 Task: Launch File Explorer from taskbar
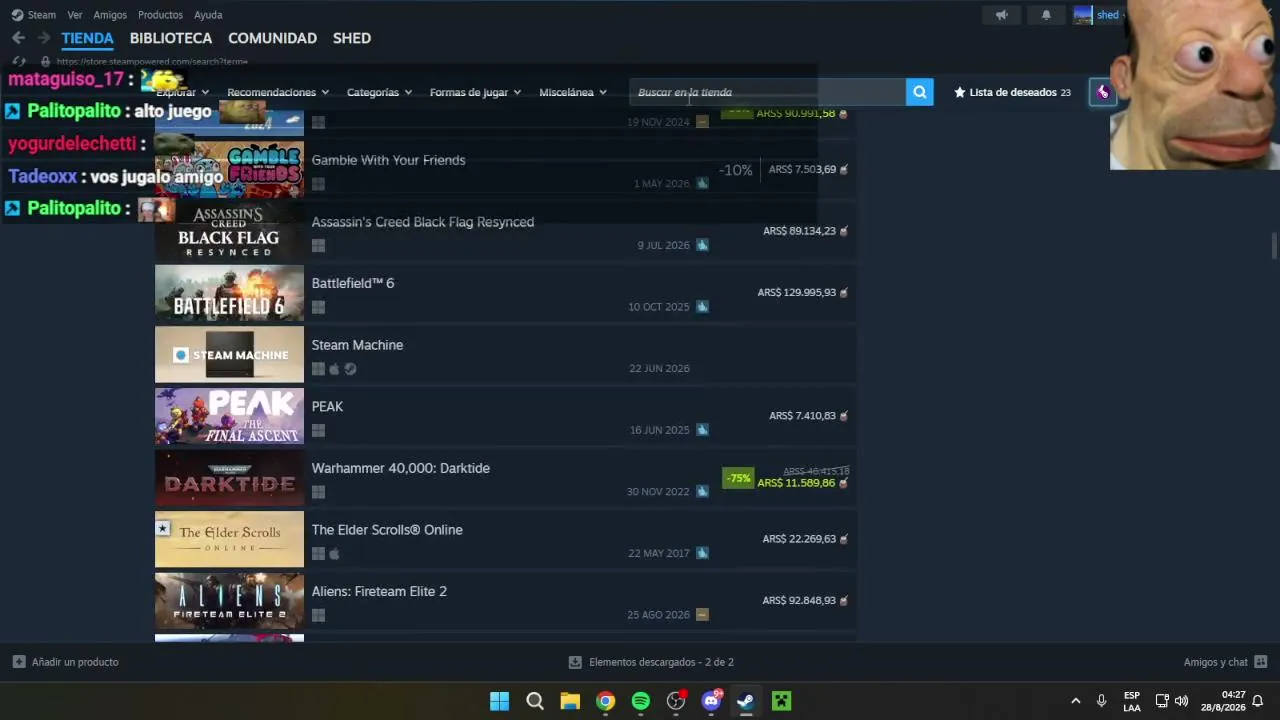[570, 701]
